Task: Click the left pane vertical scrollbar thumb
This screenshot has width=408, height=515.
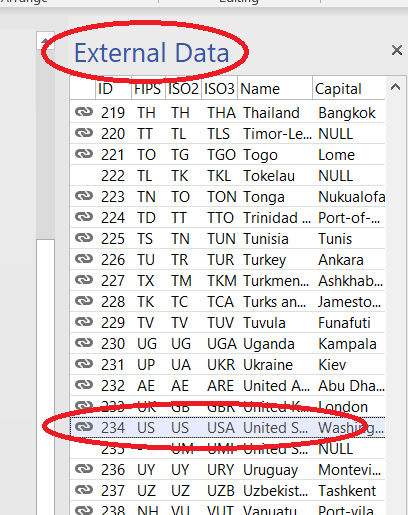Action: pyautogui.click(x=45, y=377)
